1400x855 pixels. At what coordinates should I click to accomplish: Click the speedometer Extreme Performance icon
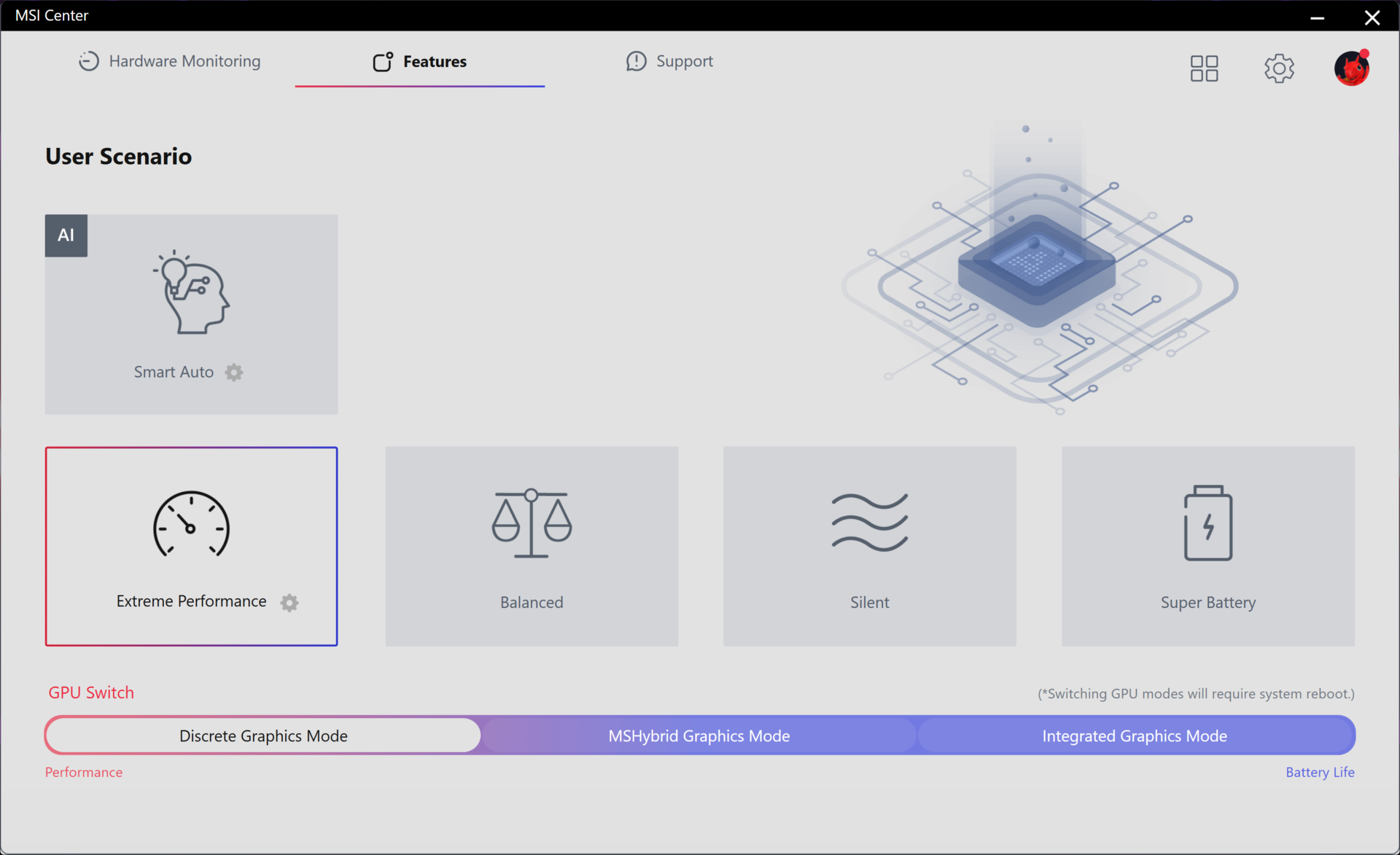[x=191, y=524]
